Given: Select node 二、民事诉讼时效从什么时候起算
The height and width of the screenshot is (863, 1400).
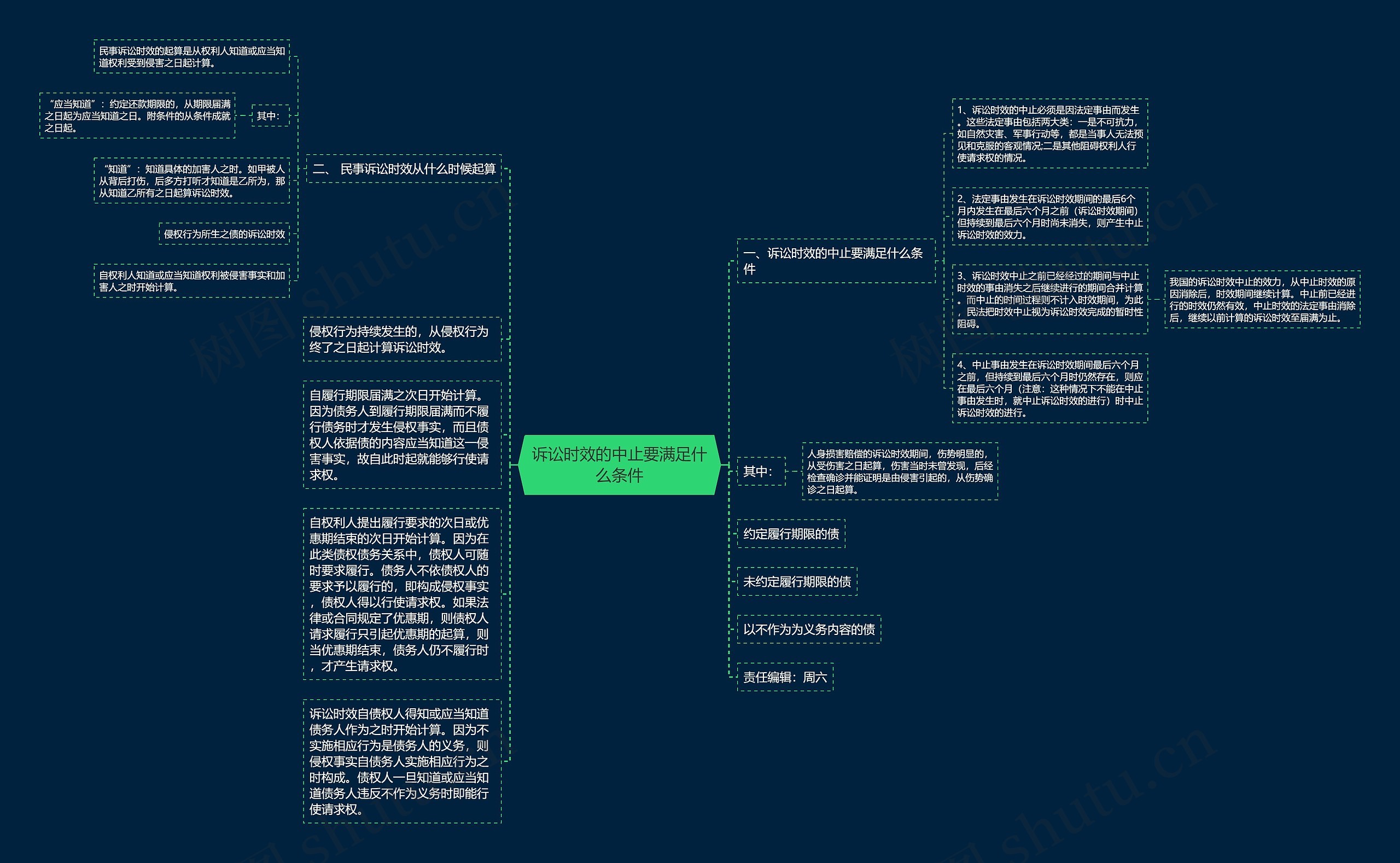Looking at the screenshot, I should (x=404, y=169).
